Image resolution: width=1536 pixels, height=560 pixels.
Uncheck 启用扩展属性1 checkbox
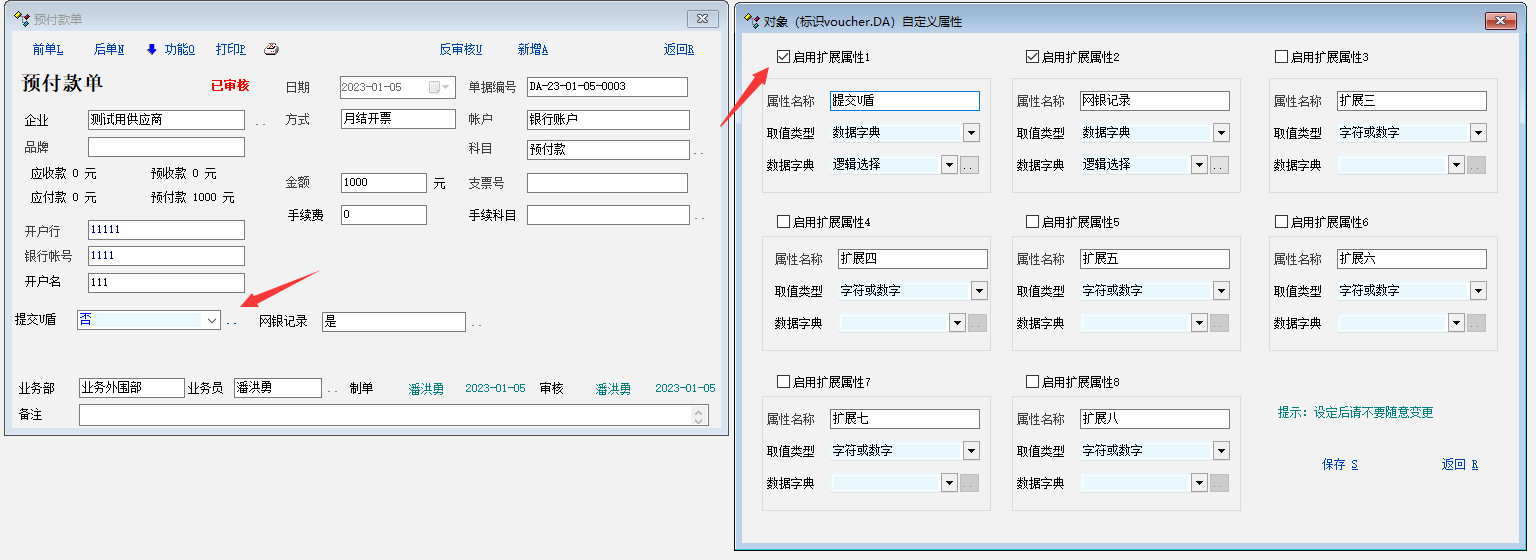click(x=783, y=57)
